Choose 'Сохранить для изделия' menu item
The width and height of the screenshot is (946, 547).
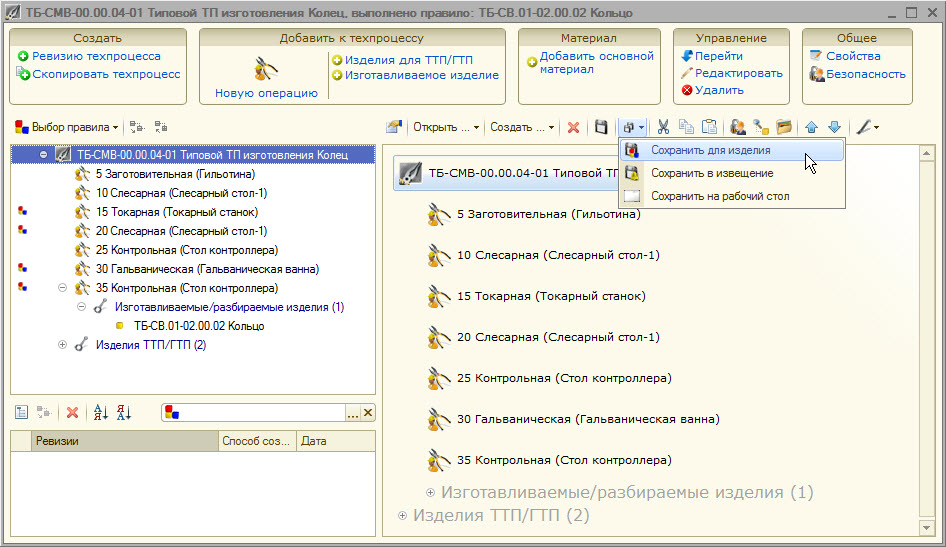pyautogui.click(x=710, y=151)
